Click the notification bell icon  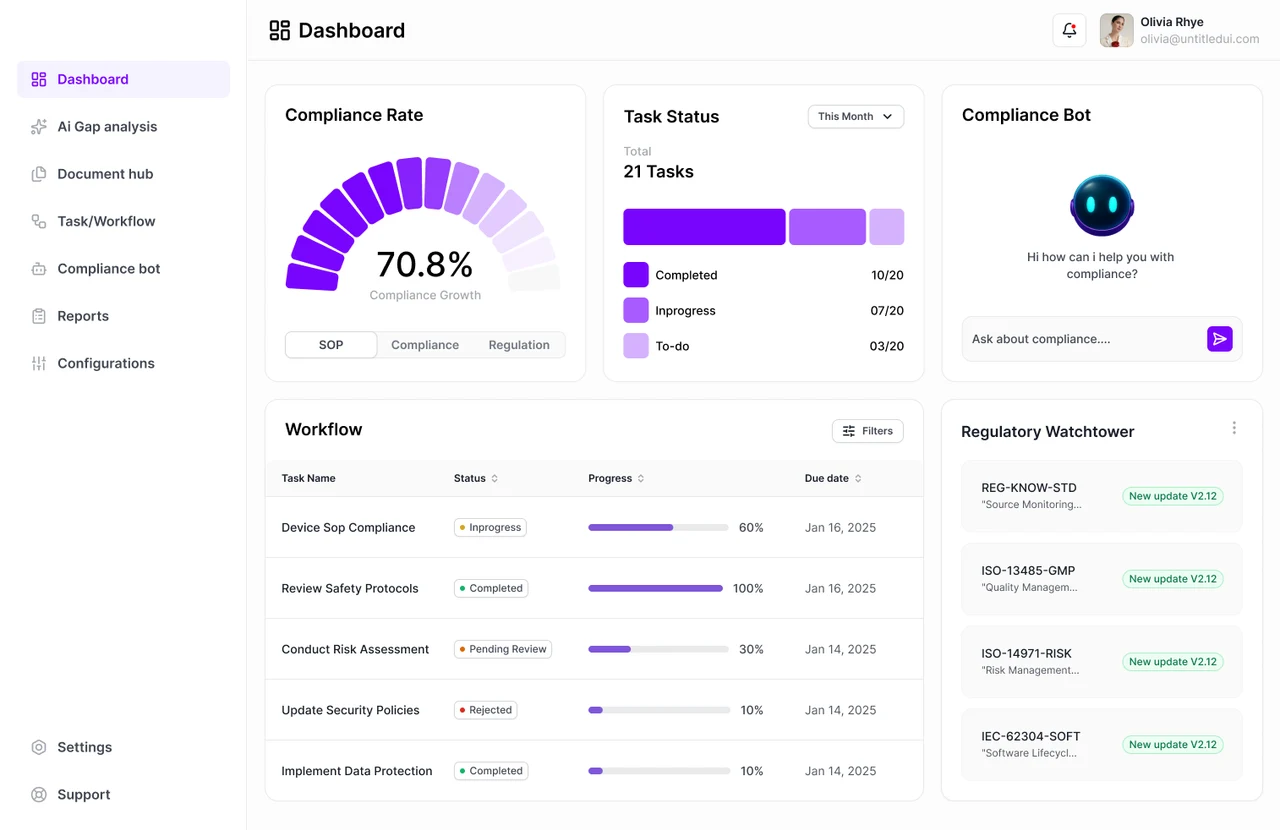click(x=1069, y=30)
